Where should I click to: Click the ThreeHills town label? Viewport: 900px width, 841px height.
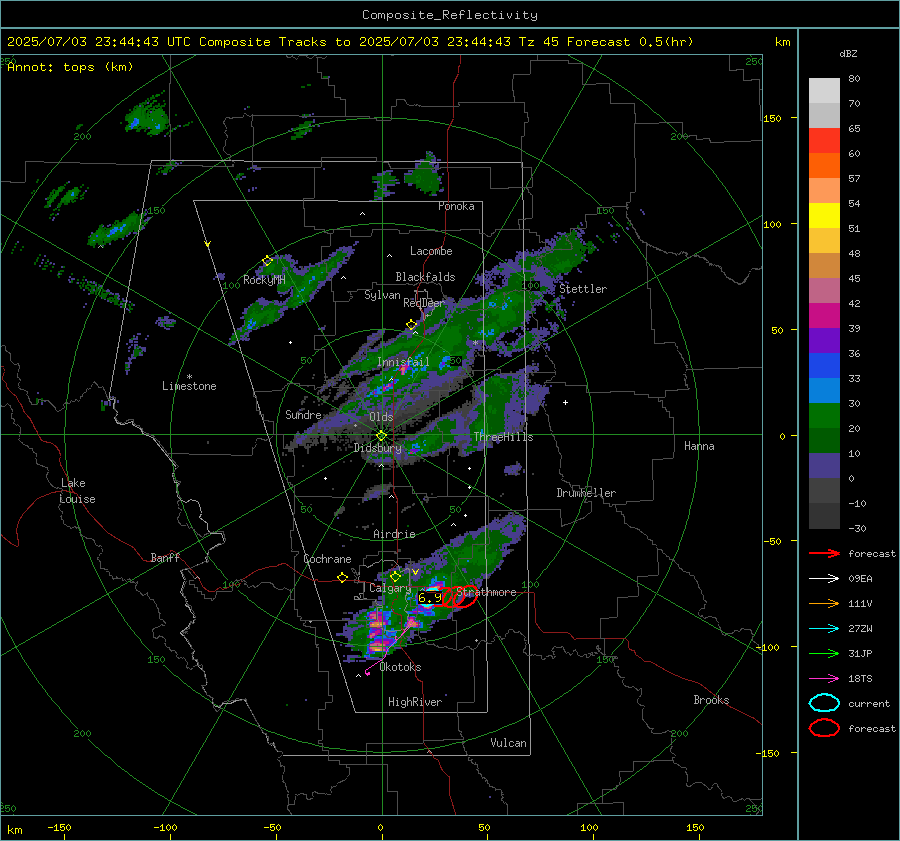(x=503, y=437)
